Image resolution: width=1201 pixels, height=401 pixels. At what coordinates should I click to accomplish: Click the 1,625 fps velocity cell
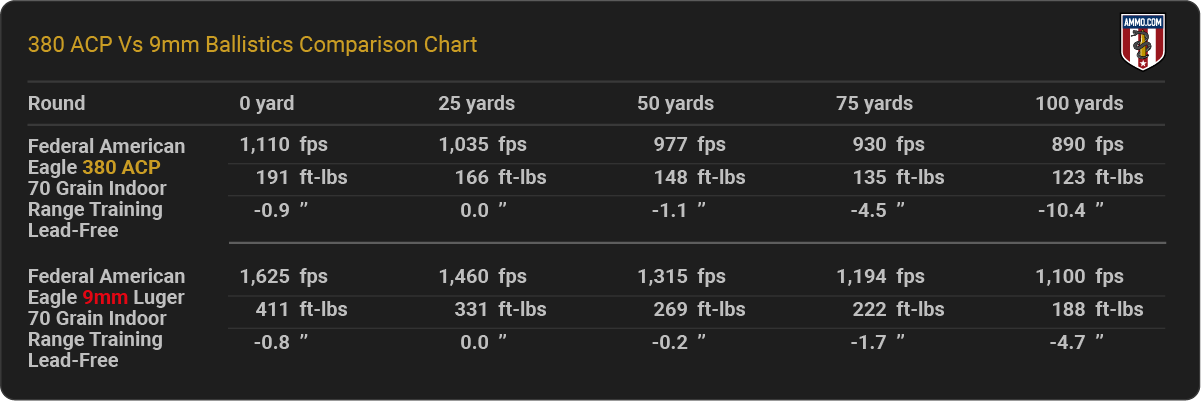(x=283, y=276)
